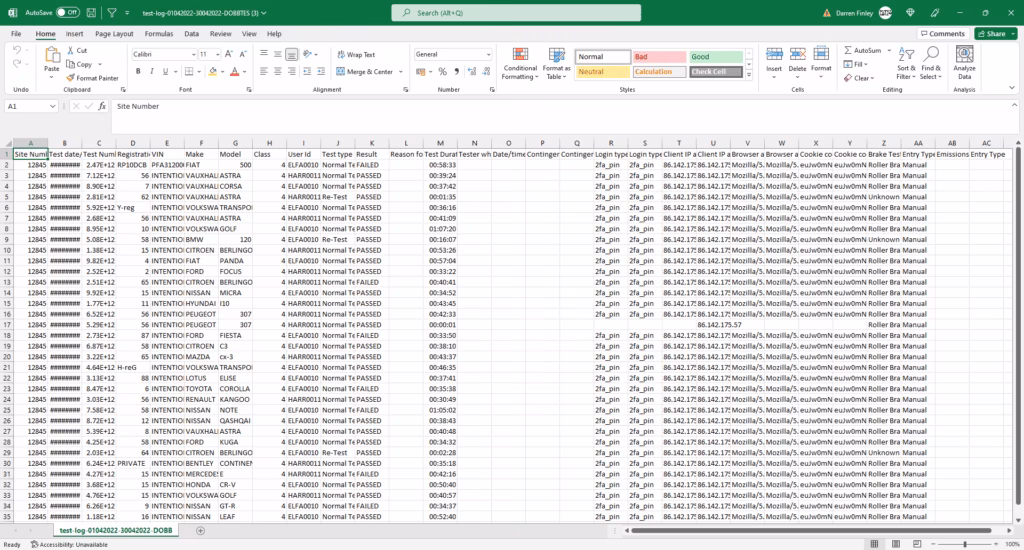Image resolution: width=1024 pixels, height=550 pixels.
Task: Toggle bold formatting
Action: [139, 72]
